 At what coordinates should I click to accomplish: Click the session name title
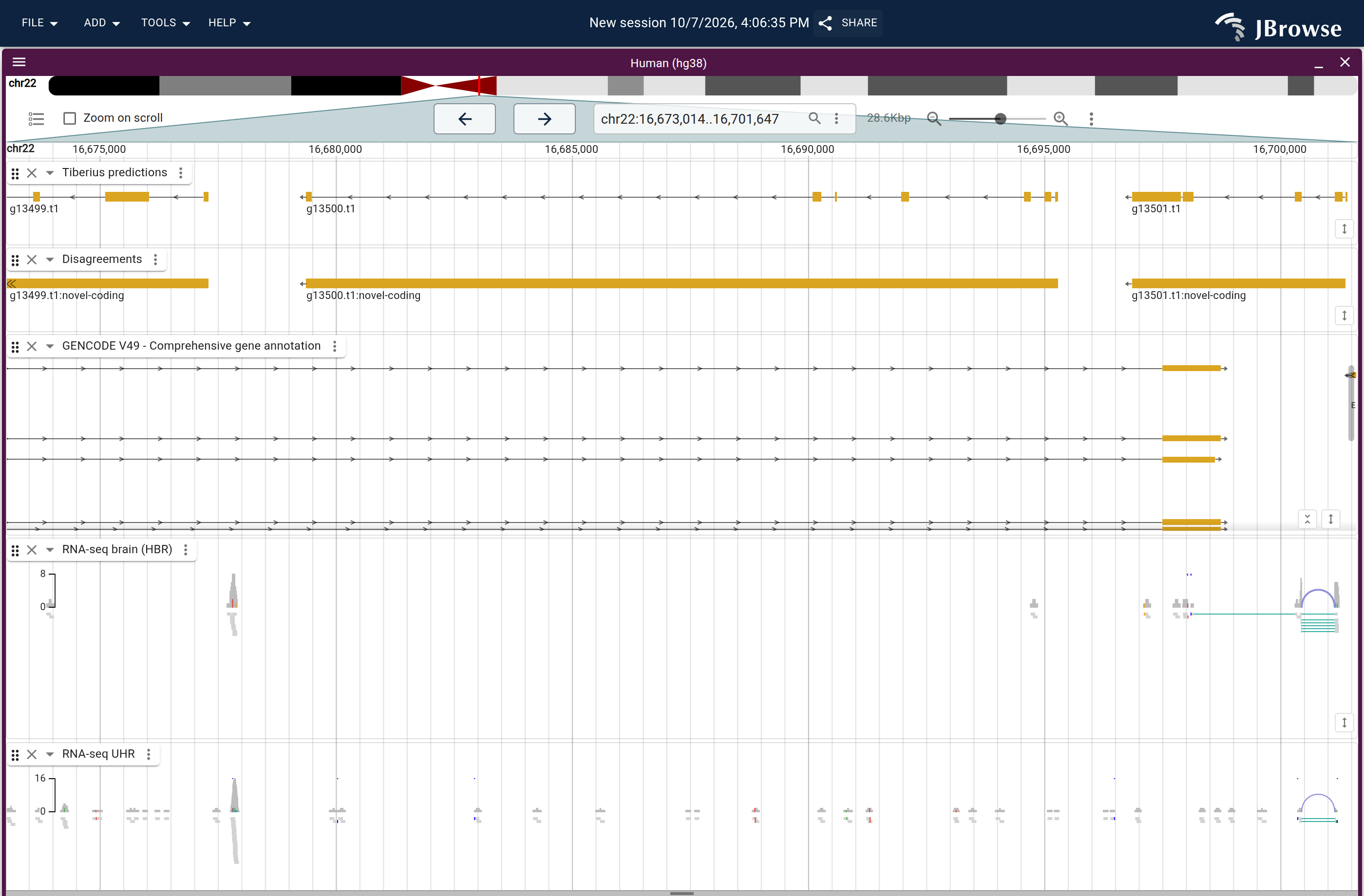coord(699,23)
